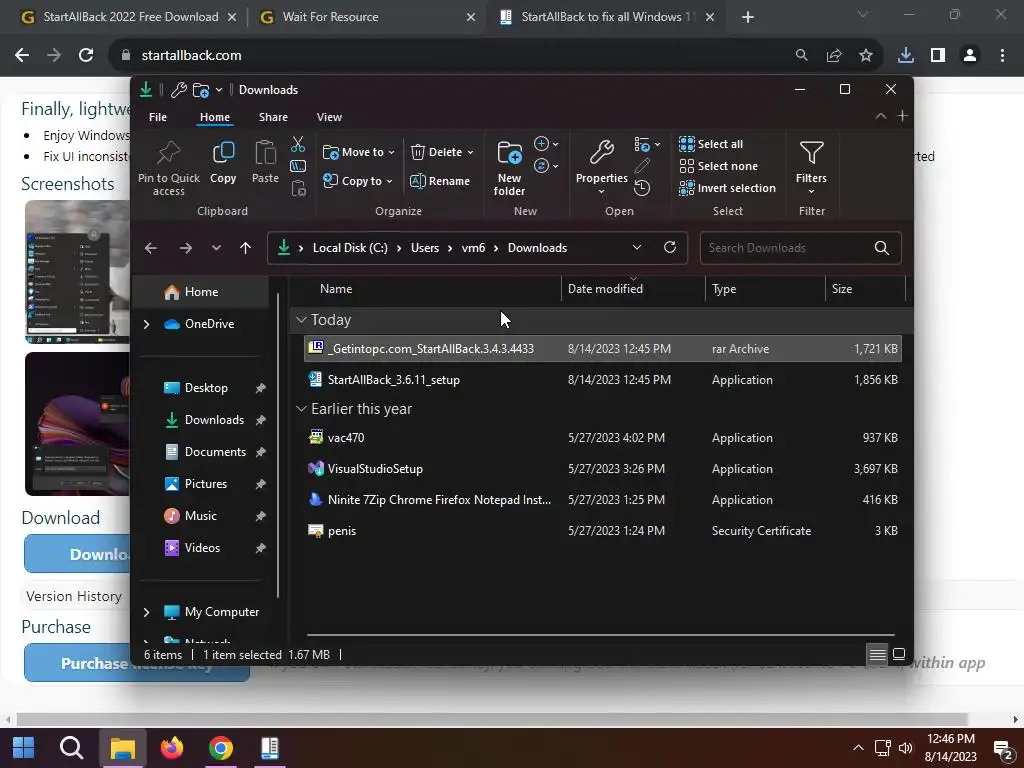
Task: Open Firefox from the taskbar
Action: [172, 748]
